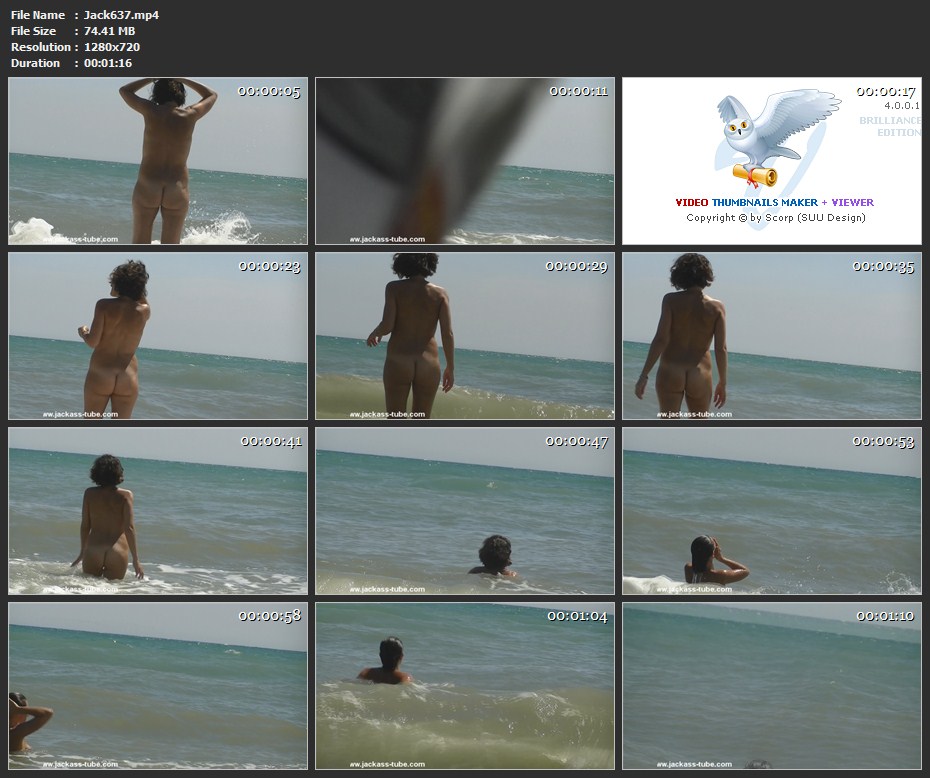Viewport: 930px width, 778px height.
Task: Select the frame marked 00:00:23
Action: (158, 336)
